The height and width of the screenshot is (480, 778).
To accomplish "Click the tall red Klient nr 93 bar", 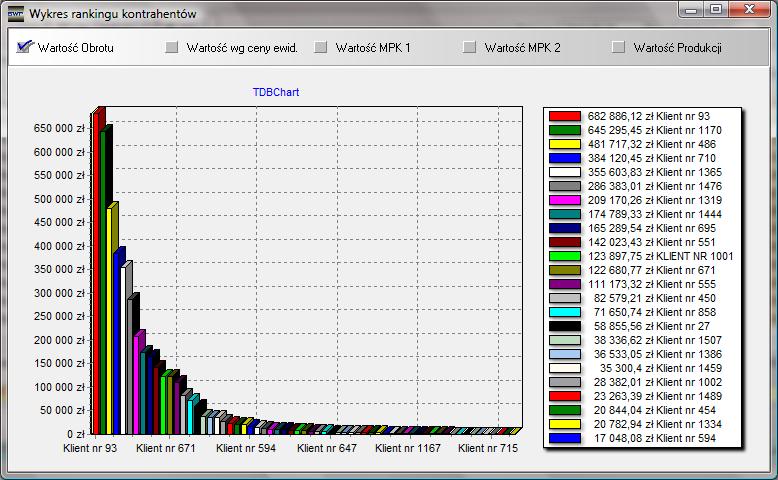I will 96,273.
